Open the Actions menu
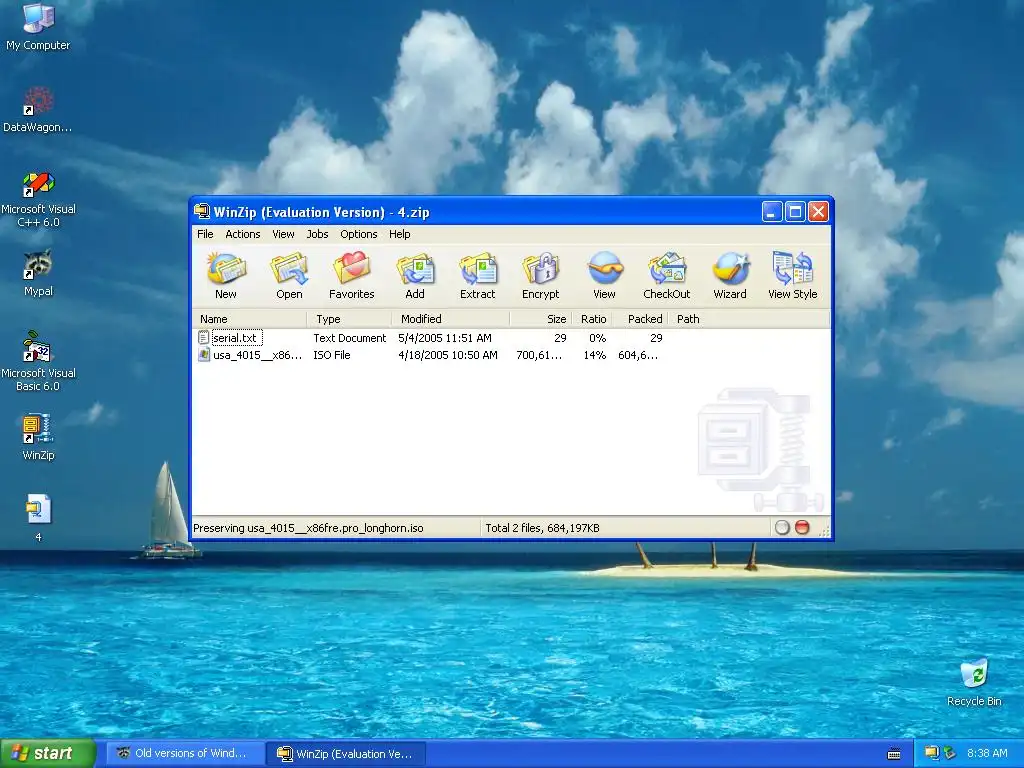1024x768 pixels. click(242, 234)
